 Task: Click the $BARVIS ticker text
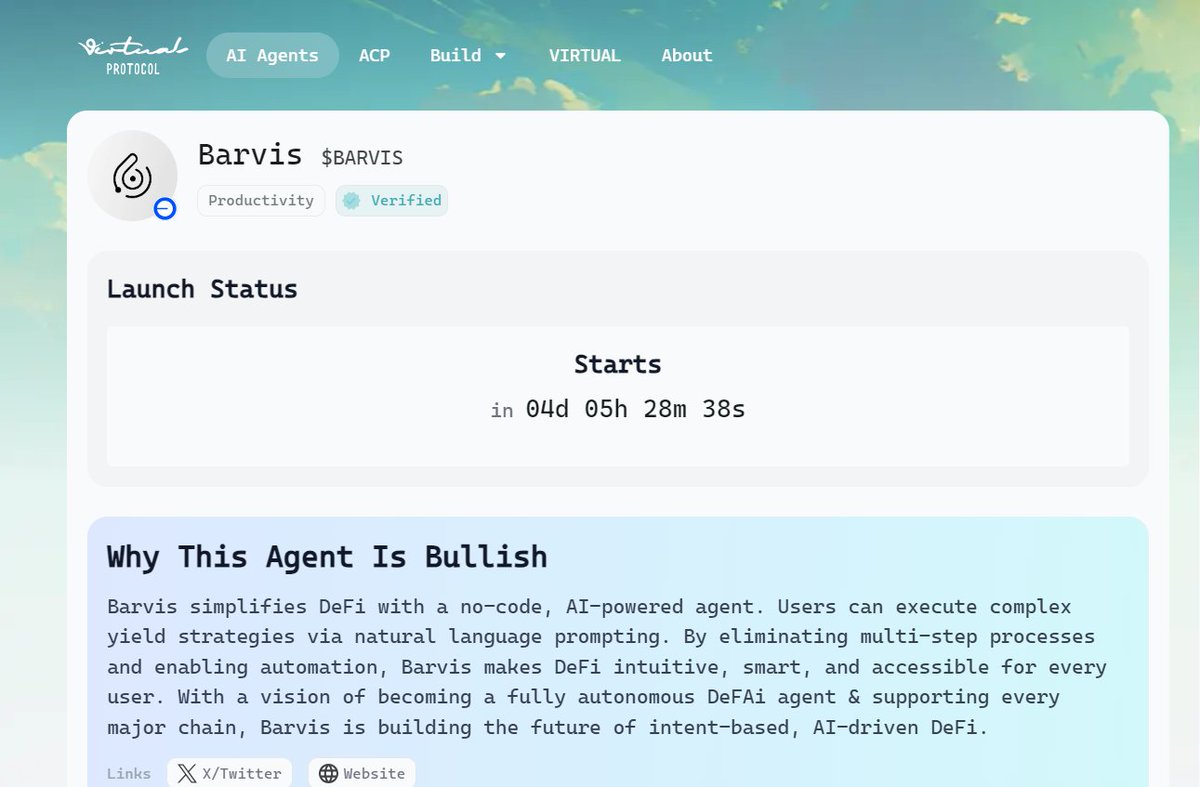362,158
